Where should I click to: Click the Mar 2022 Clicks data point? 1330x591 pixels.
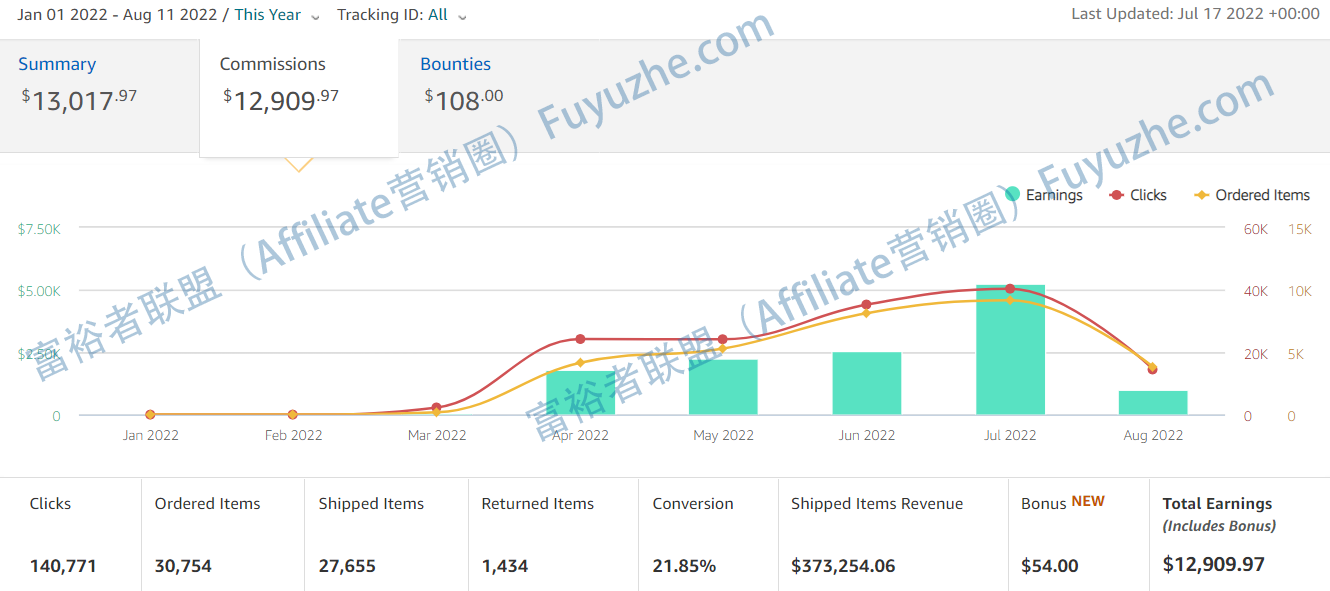point(437,407)
